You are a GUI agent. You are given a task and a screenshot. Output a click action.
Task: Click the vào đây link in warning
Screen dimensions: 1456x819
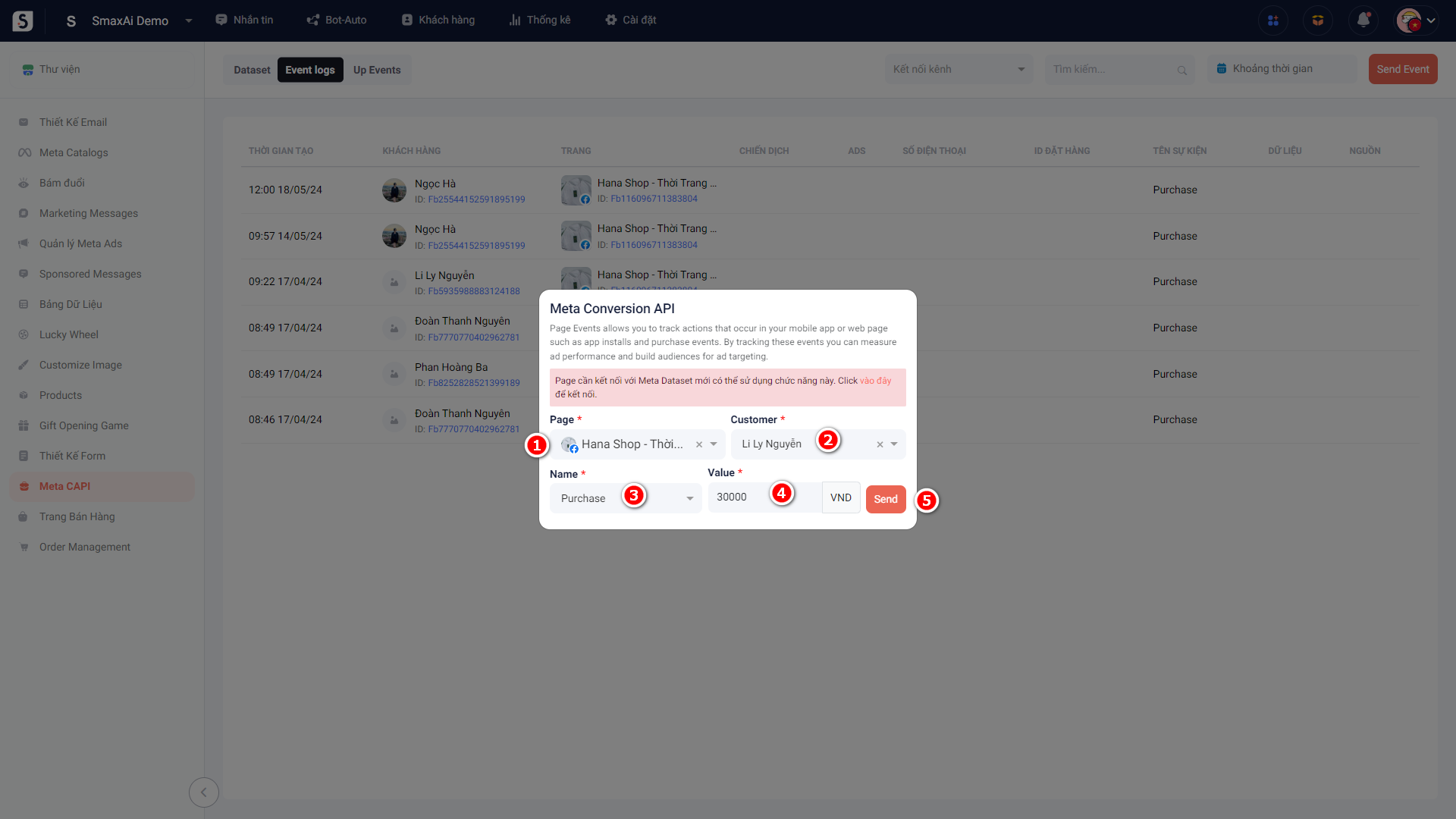[x=875, y=381]
